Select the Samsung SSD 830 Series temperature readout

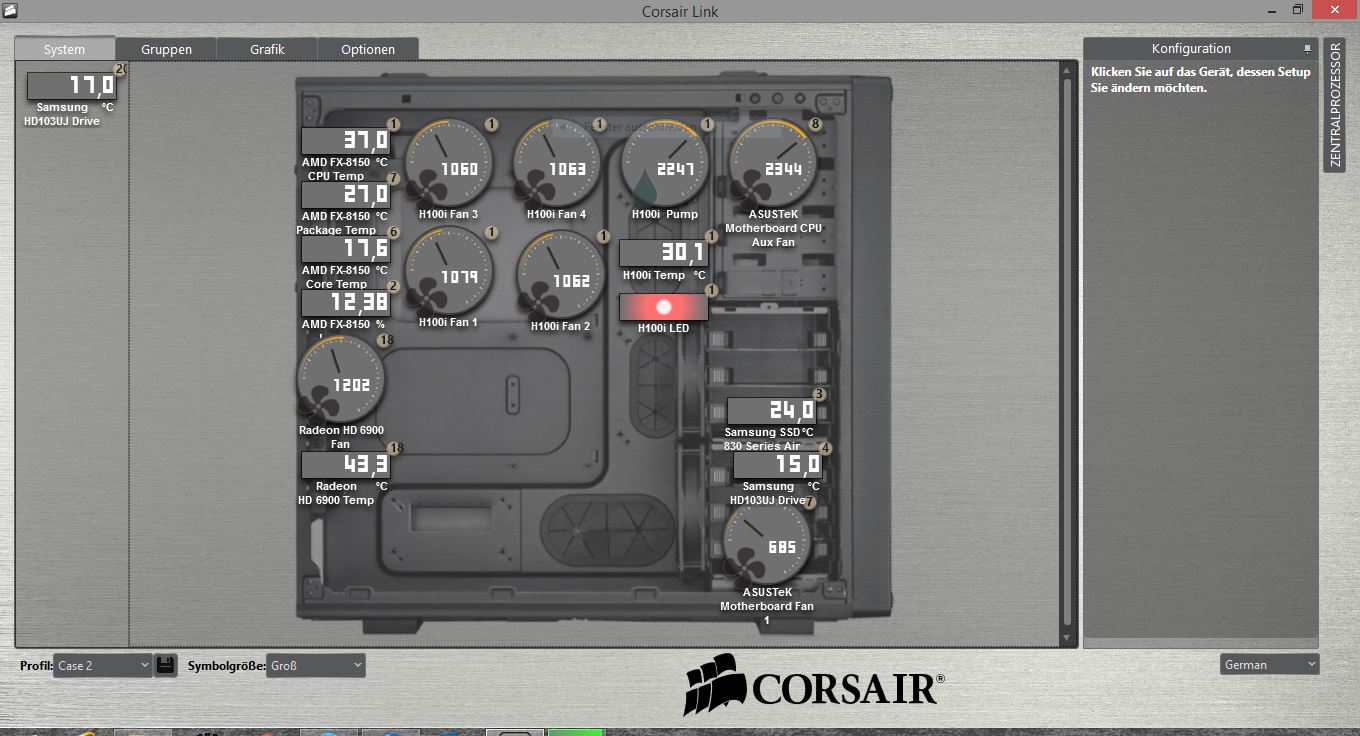772,411
